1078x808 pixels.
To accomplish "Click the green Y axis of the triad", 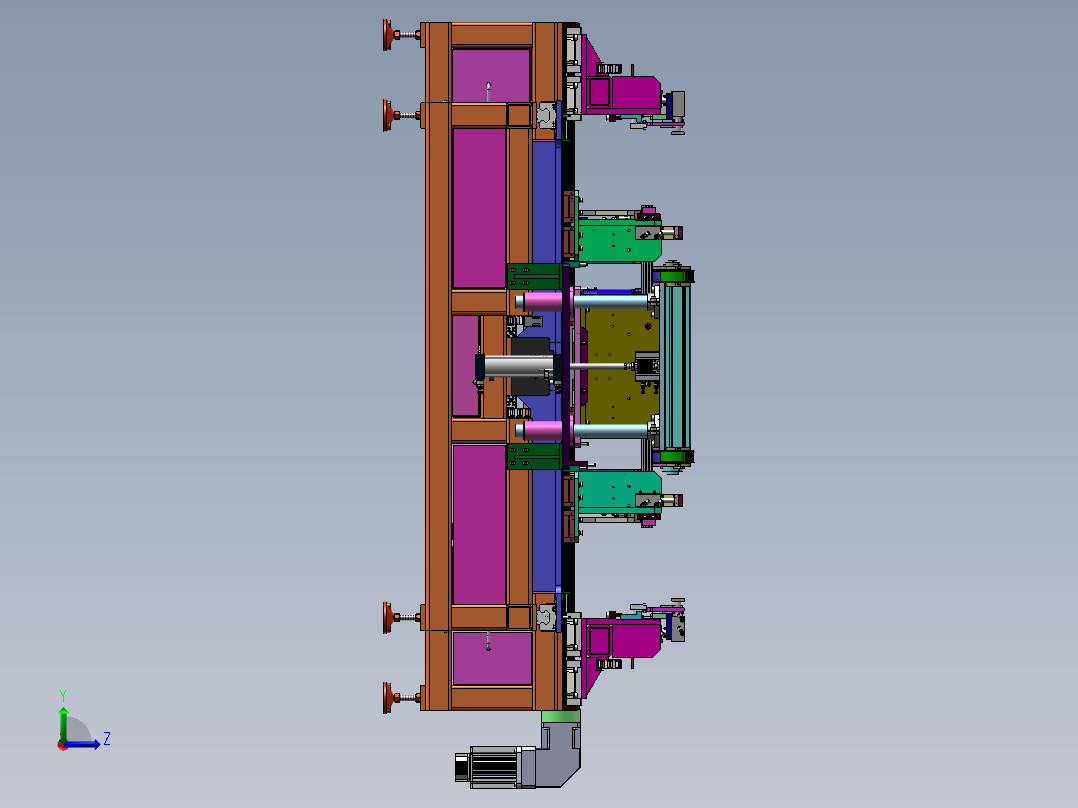I will point(63,725).
